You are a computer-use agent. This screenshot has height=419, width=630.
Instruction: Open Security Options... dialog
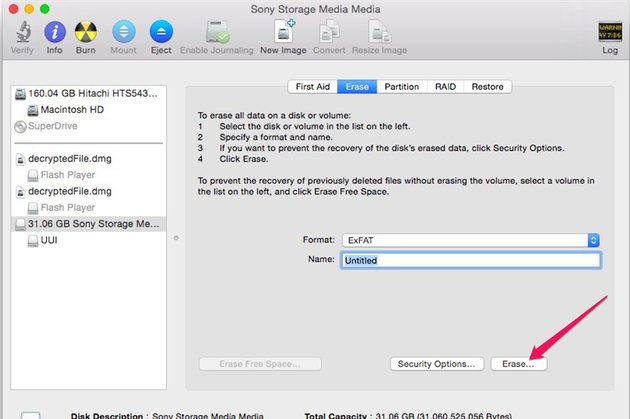point(438,364)
